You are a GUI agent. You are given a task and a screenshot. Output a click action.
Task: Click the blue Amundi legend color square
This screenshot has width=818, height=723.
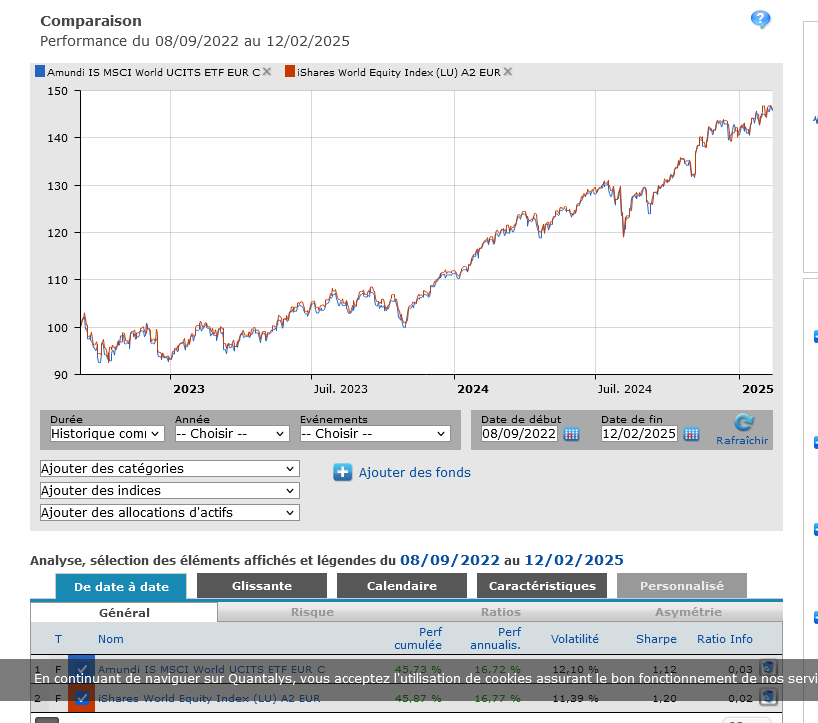40,71
